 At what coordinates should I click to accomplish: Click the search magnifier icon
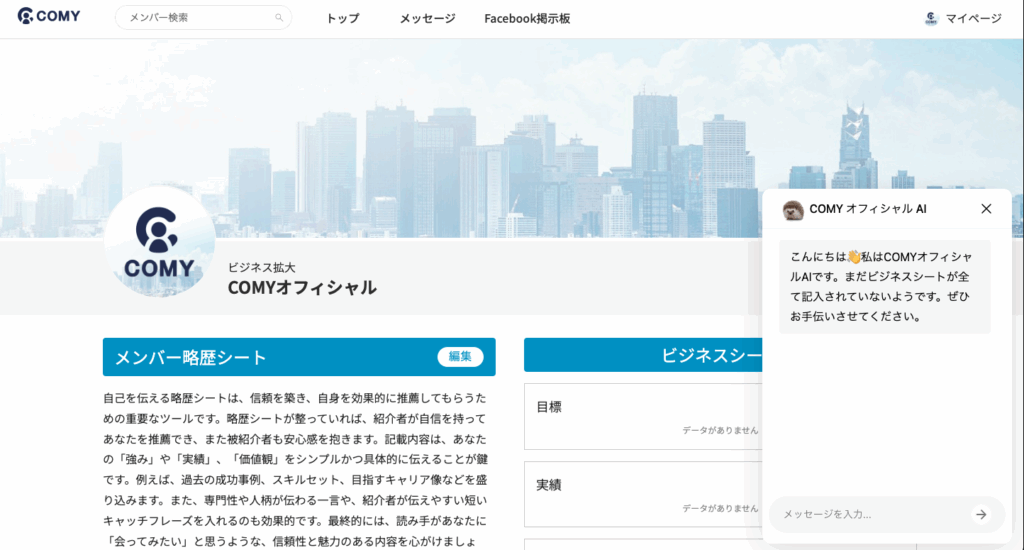(x=279, y=18)
